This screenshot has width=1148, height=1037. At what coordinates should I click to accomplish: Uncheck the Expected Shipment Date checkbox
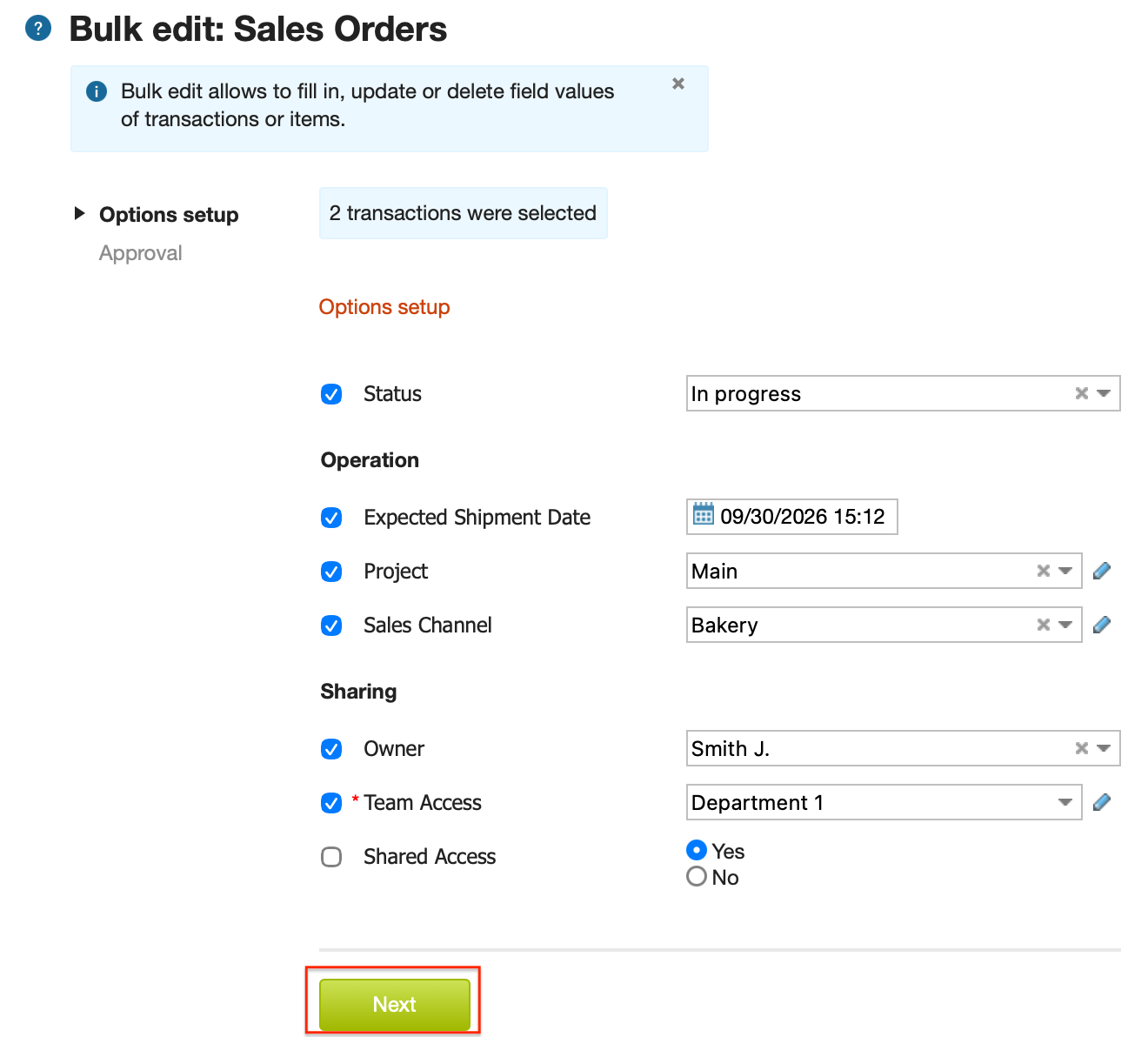[331, 518]
